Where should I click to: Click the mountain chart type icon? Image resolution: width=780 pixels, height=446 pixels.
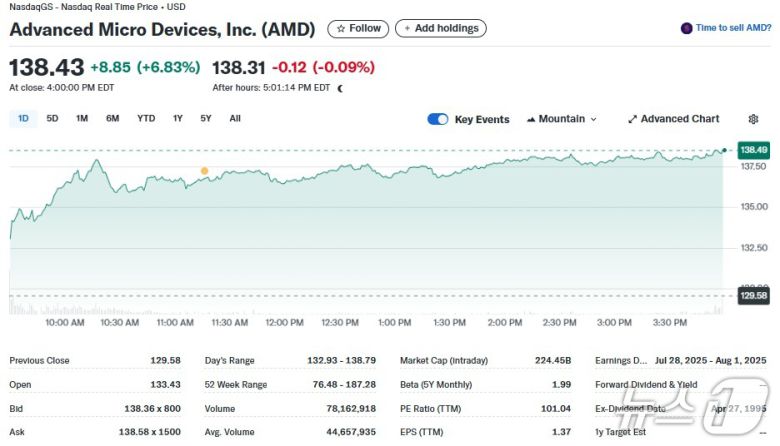531,119
